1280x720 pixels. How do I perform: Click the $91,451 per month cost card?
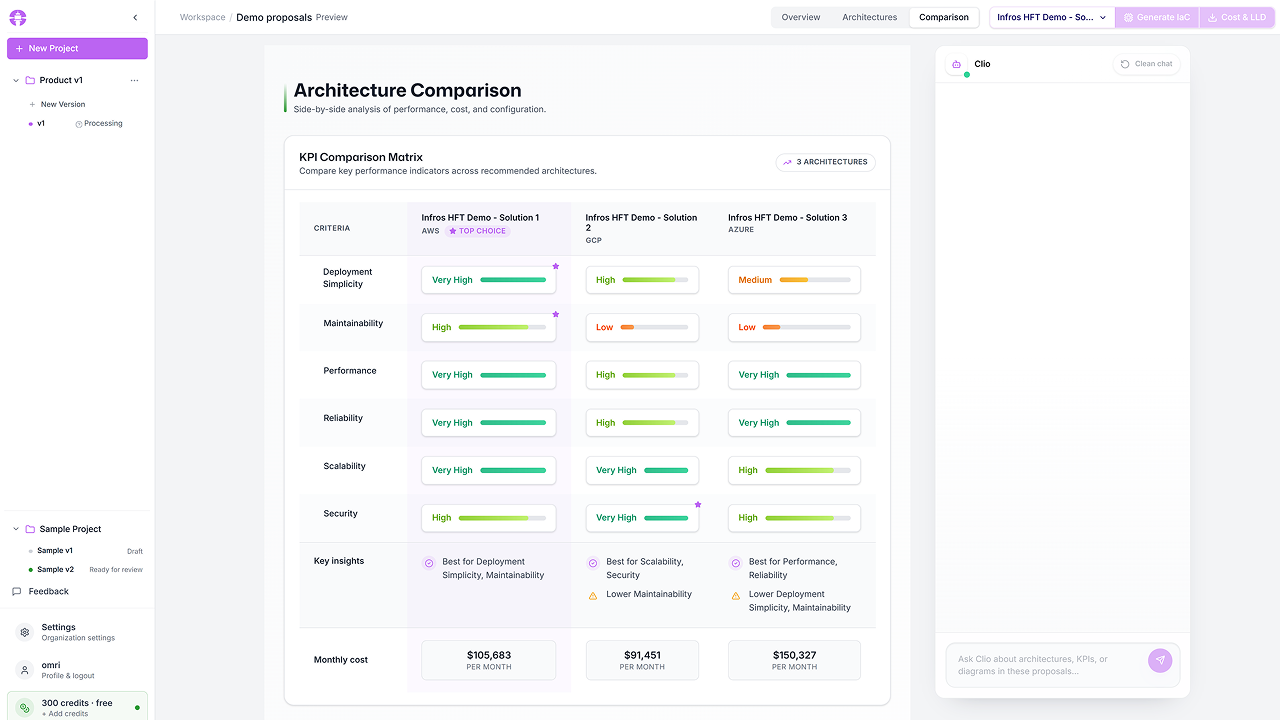tap(642, 660)
